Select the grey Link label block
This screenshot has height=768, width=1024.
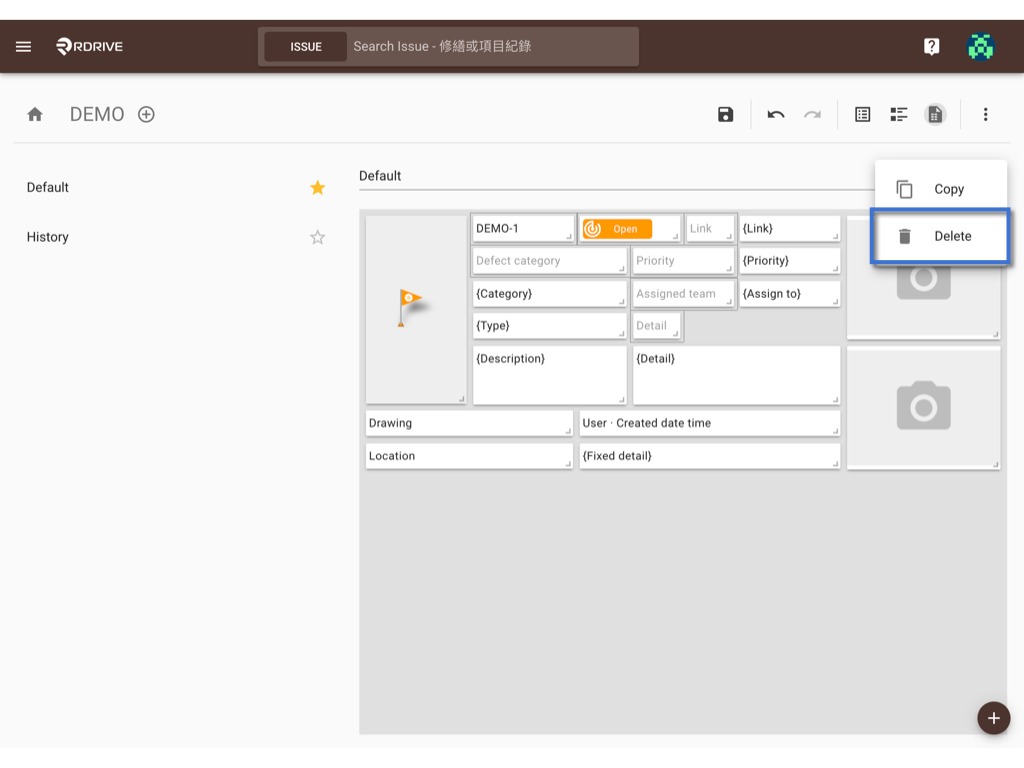coord(710,229)
